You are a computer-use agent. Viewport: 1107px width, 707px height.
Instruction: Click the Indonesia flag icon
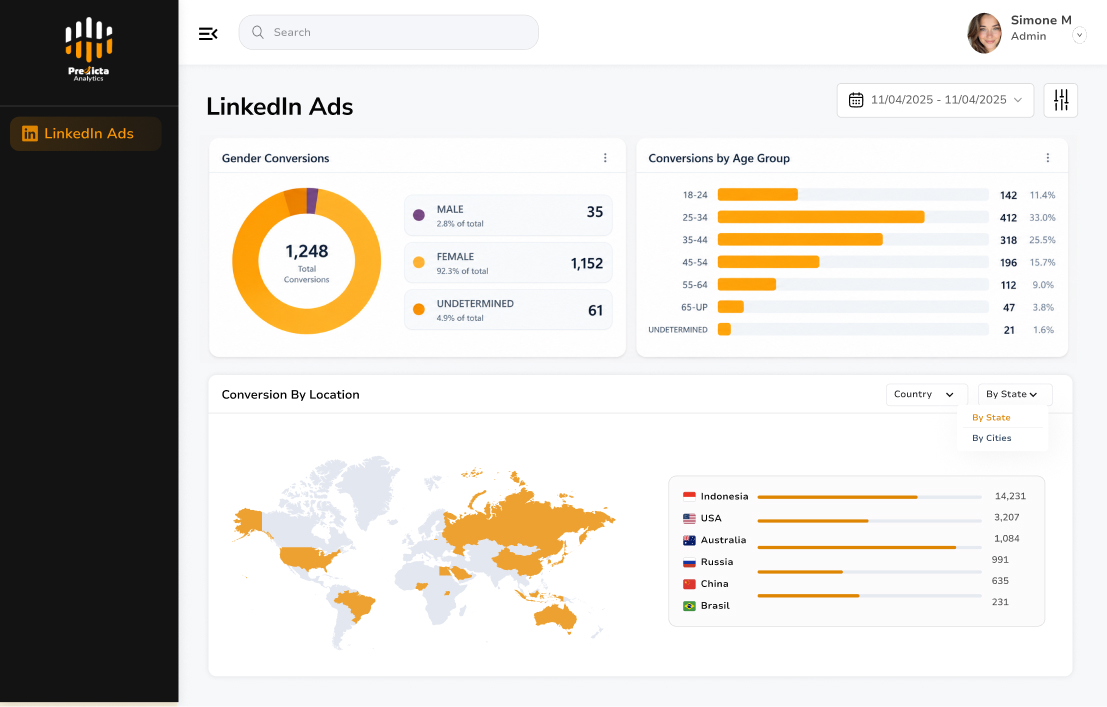pos(689,497)
